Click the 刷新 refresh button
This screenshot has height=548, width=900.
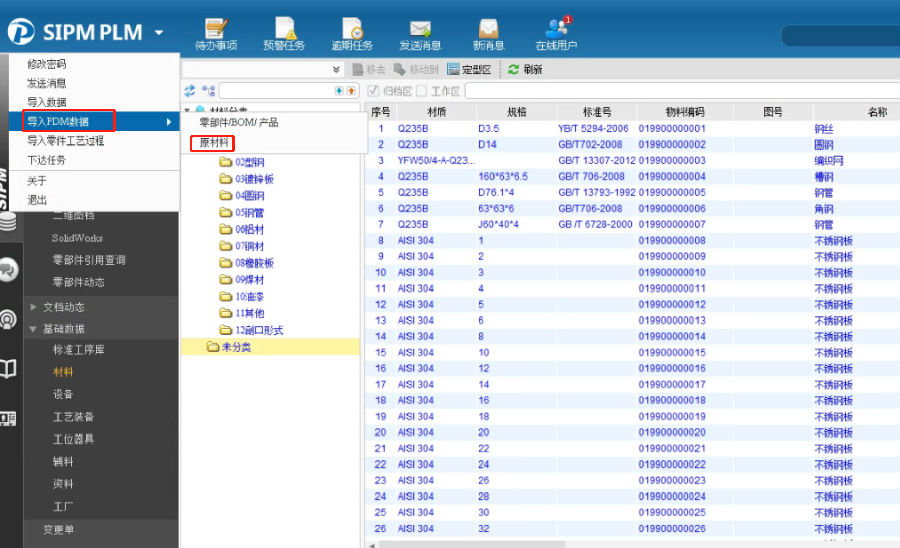coord(525,70)
